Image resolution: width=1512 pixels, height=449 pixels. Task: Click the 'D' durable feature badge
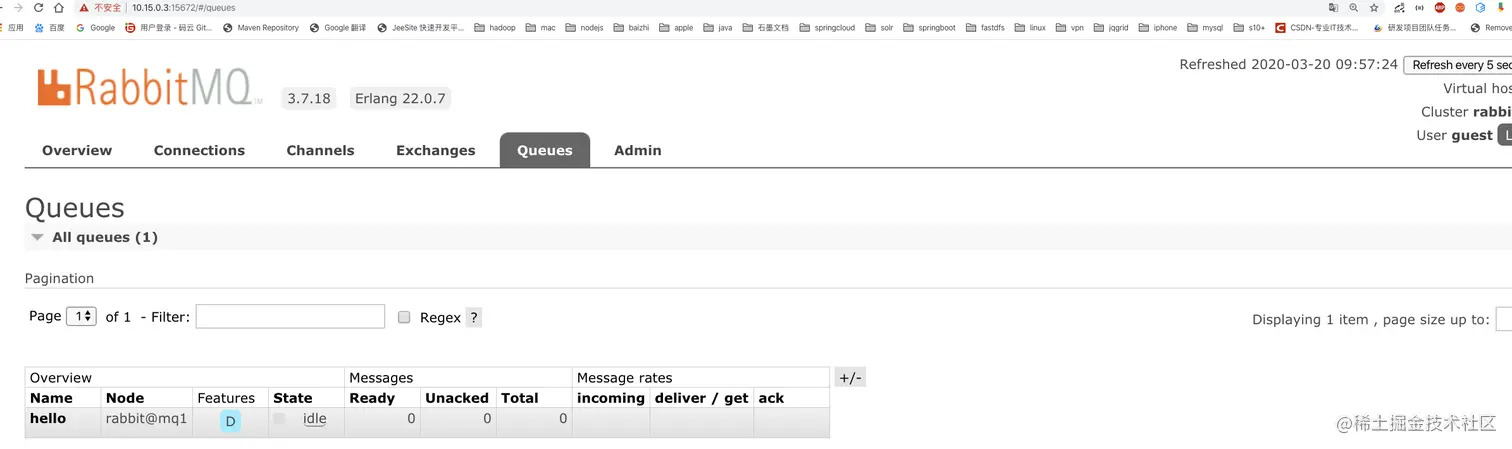tap(230, 422)
